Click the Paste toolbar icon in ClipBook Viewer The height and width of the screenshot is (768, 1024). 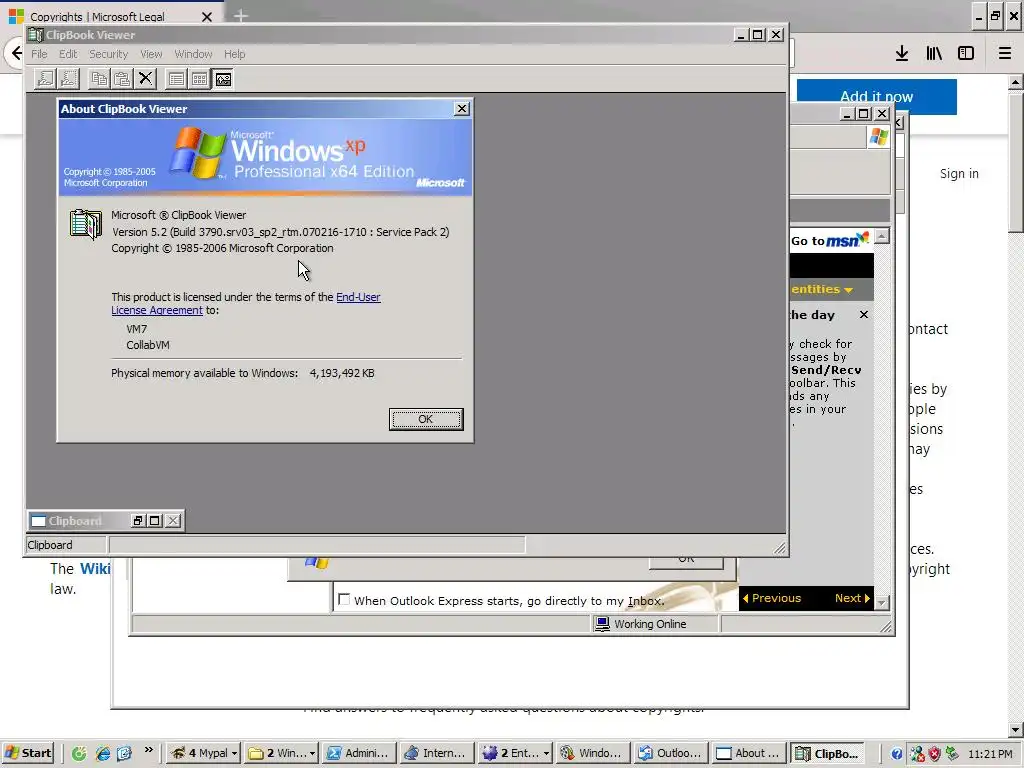pyautogui.click(x=122, y=79)
